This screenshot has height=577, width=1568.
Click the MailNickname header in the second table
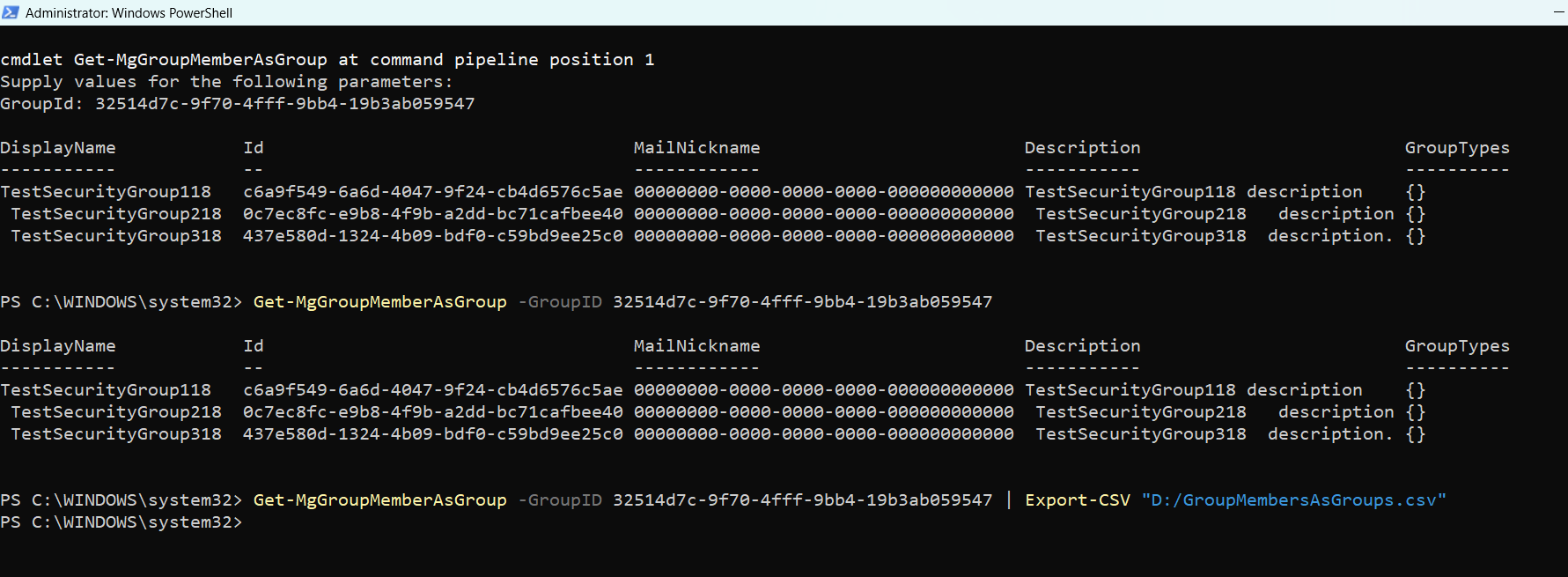click(696, 346)
